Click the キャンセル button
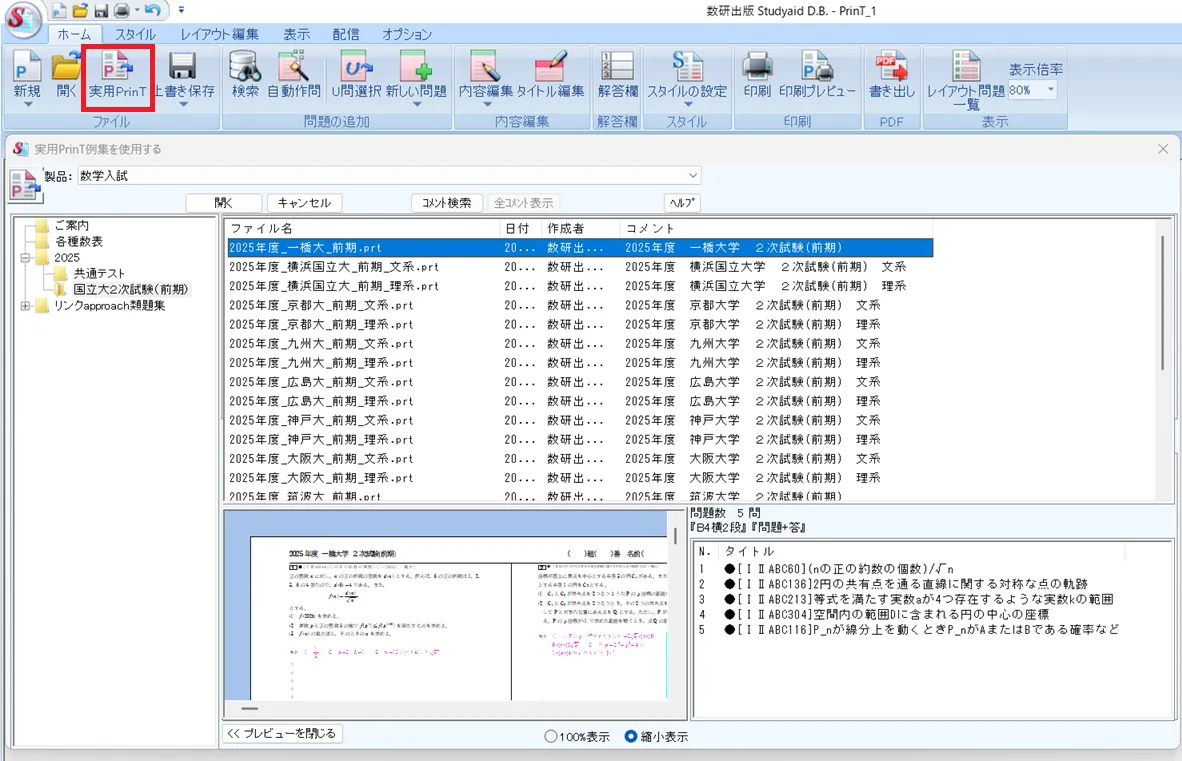 pyautogui.click(x=305, y=203)
